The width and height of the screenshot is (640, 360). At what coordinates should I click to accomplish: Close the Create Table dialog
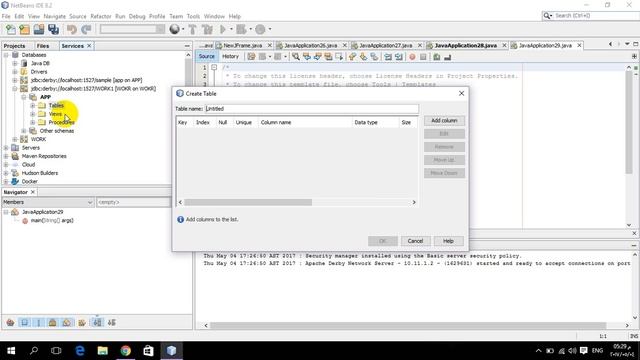click(461, 93)
